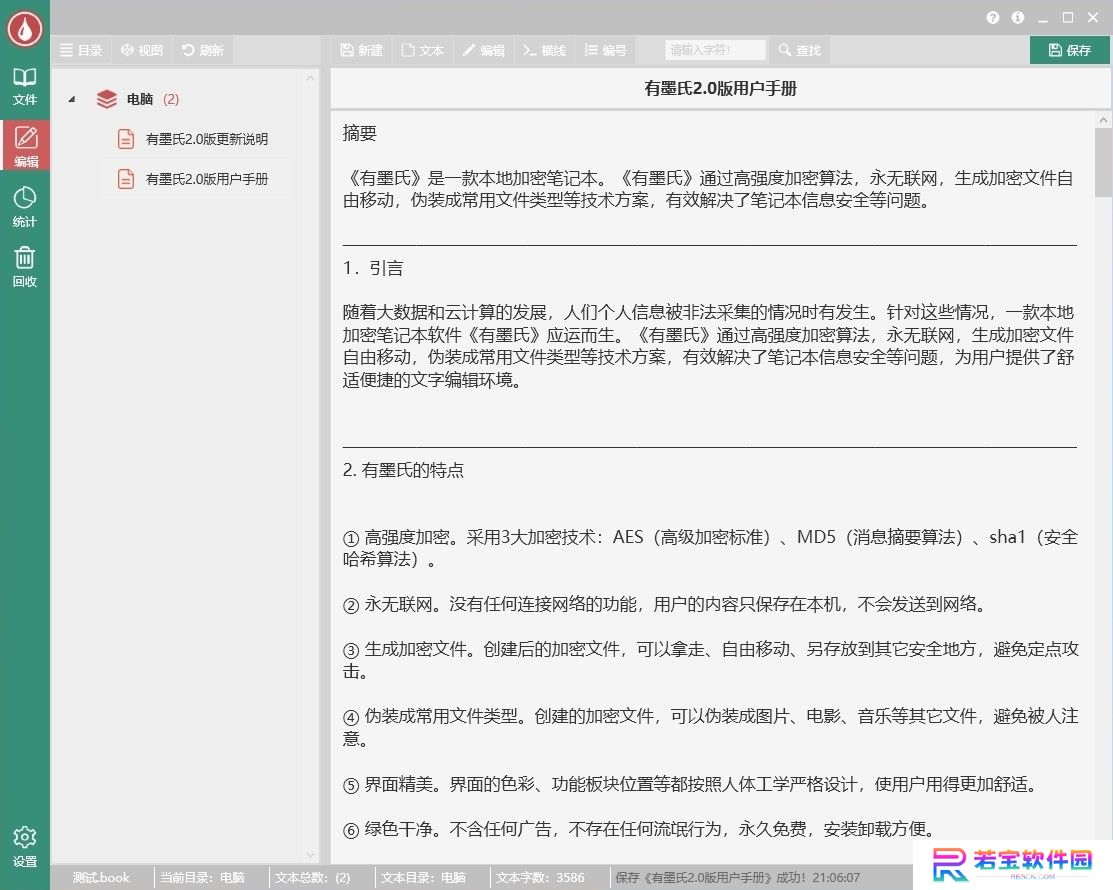
Task: Close the application window
Action: 1093,18
